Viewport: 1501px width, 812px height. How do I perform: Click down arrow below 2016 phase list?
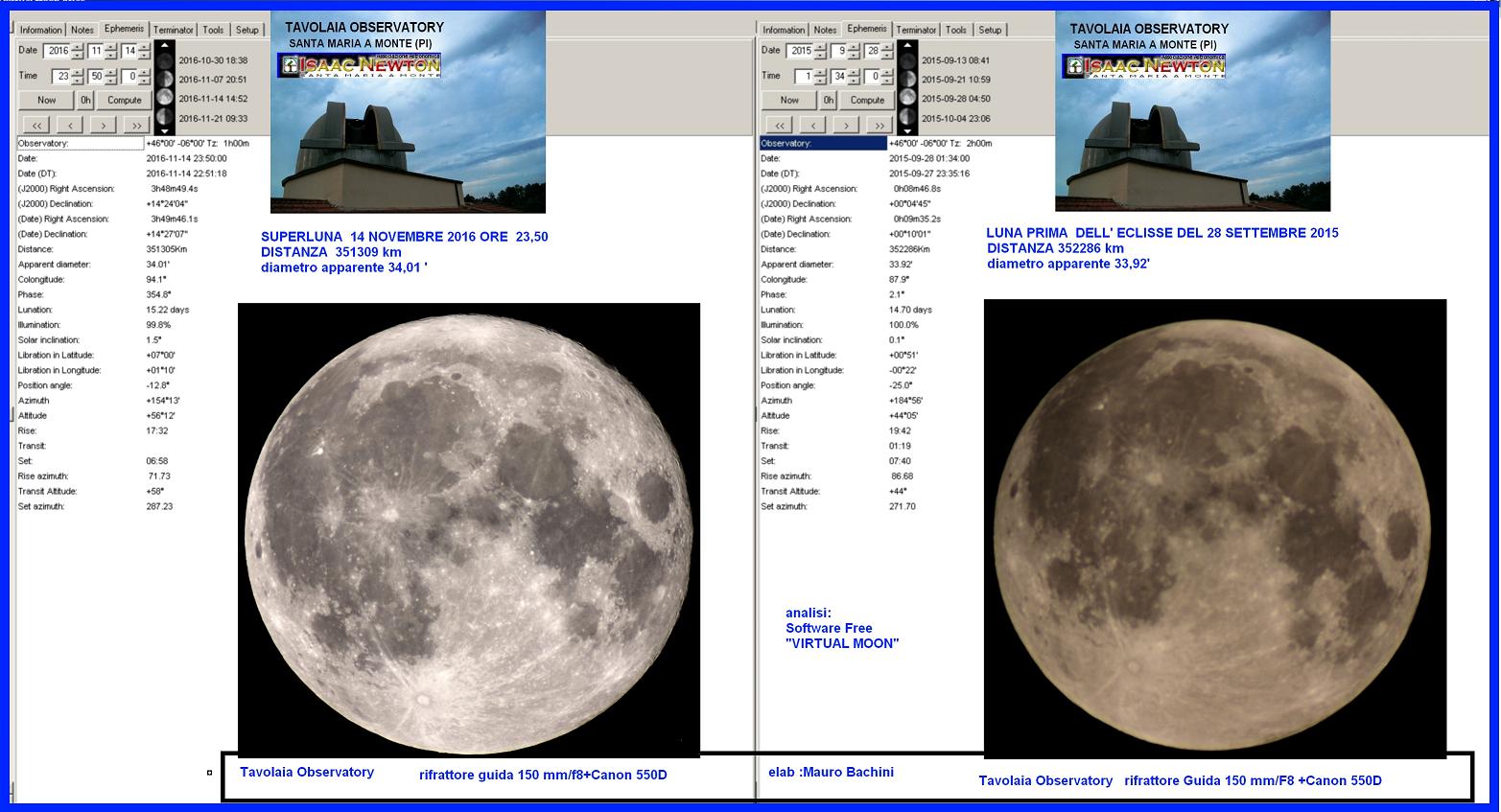[165, 131]
